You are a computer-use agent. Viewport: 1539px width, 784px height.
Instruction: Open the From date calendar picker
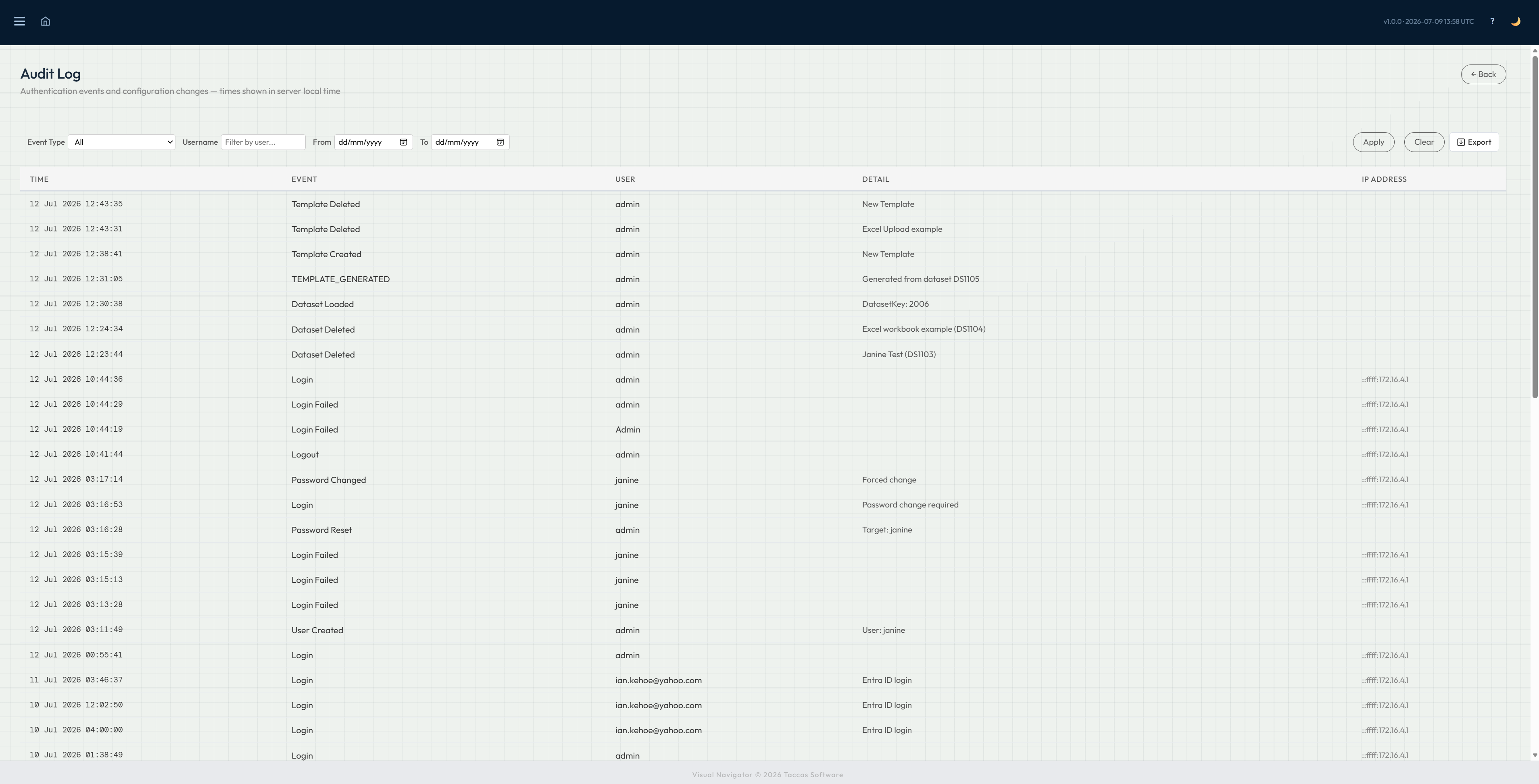tap(403, 142)
